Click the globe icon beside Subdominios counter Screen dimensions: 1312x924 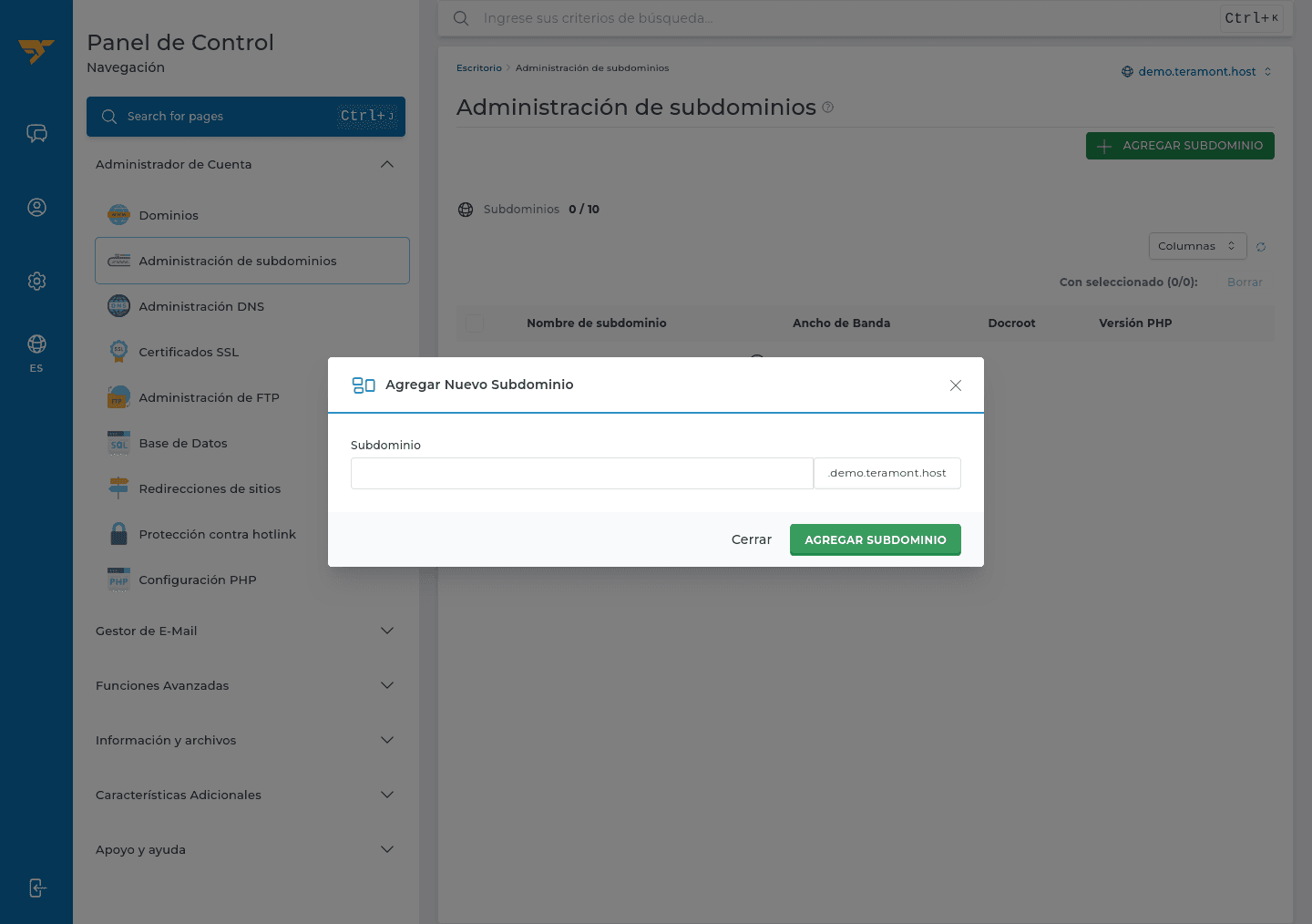click(x=466, y=210)
